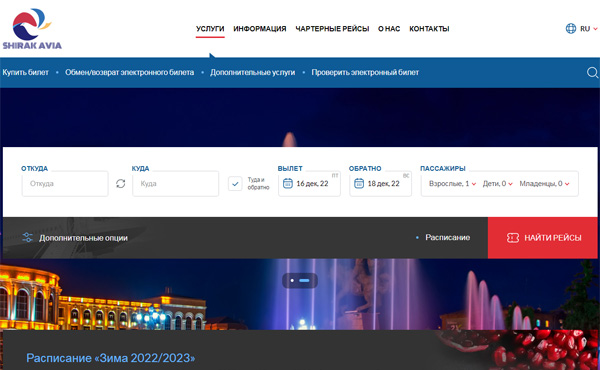The image size is (600, 370).
Task: Click the return date calendar icon
Action: (359, 184)
